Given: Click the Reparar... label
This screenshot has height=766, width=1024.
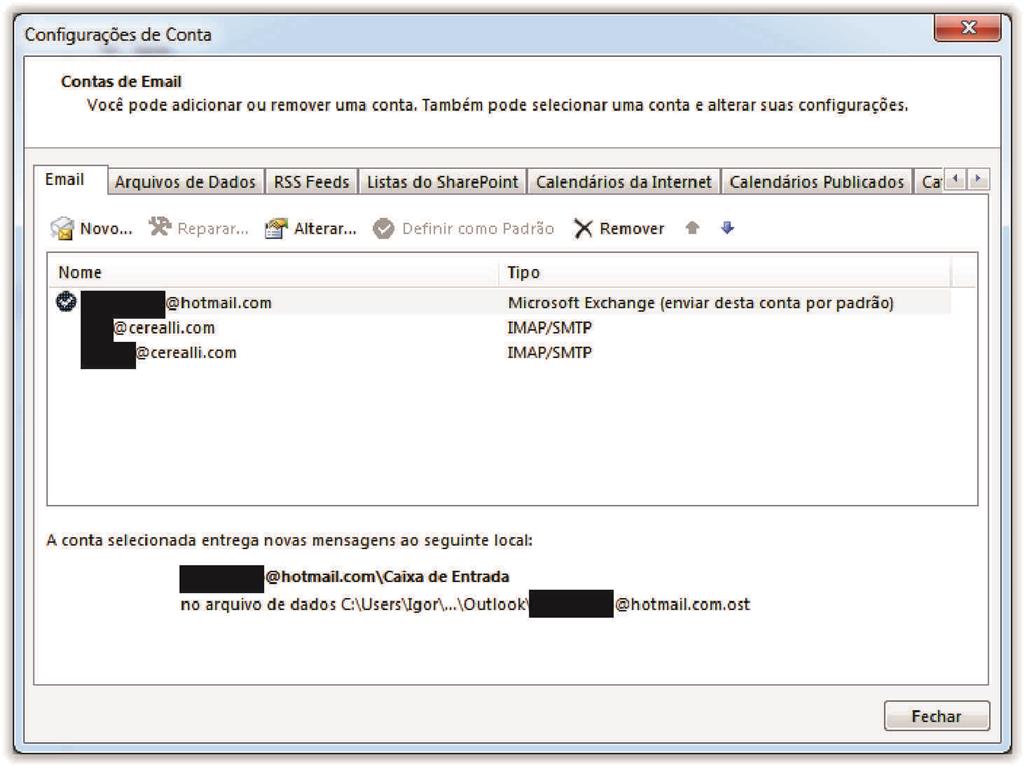Looking at the screenshot, I should point(213,229).
